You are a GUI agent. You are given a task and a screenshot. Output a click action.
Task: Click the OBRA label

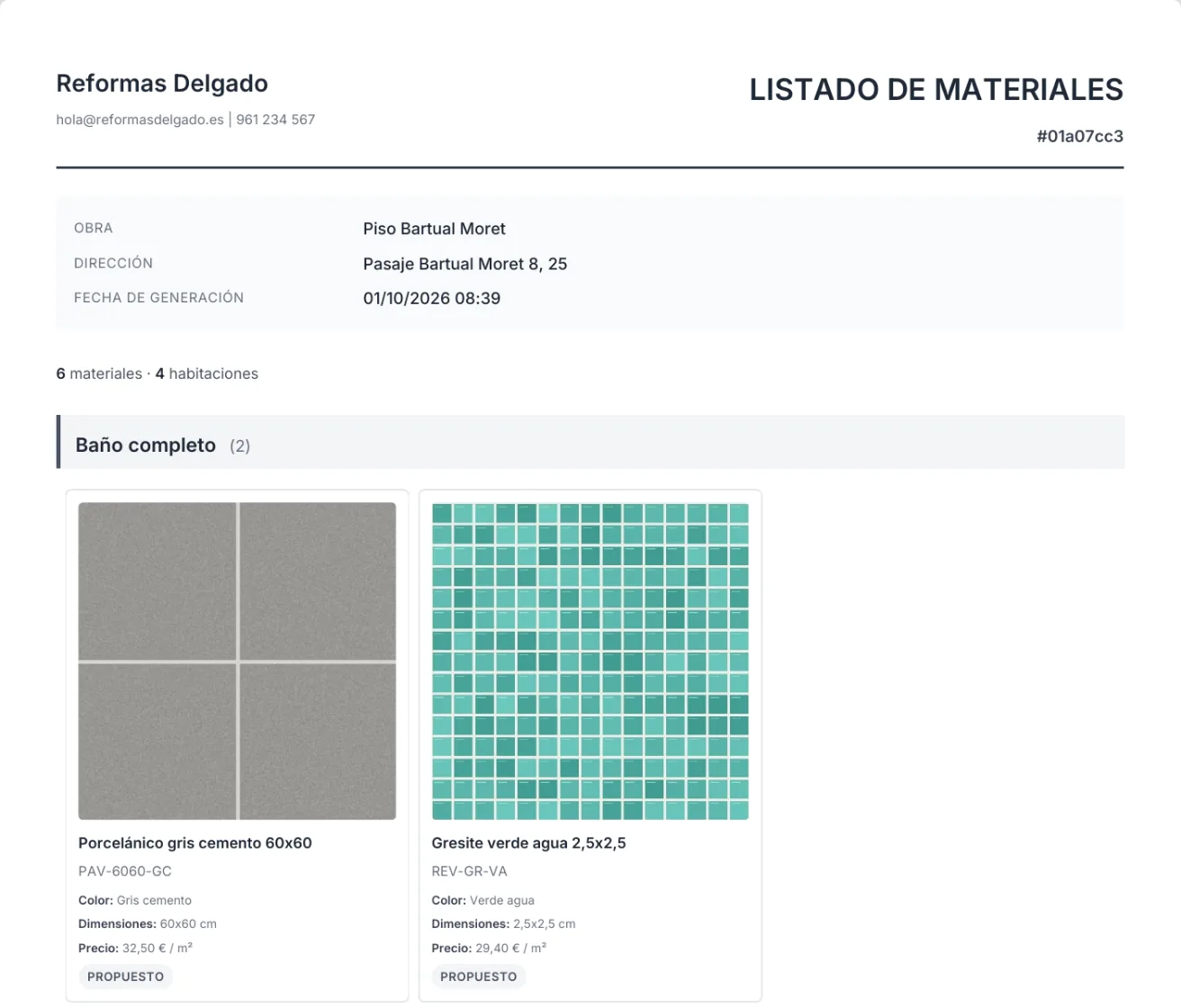tap(94, 229)
